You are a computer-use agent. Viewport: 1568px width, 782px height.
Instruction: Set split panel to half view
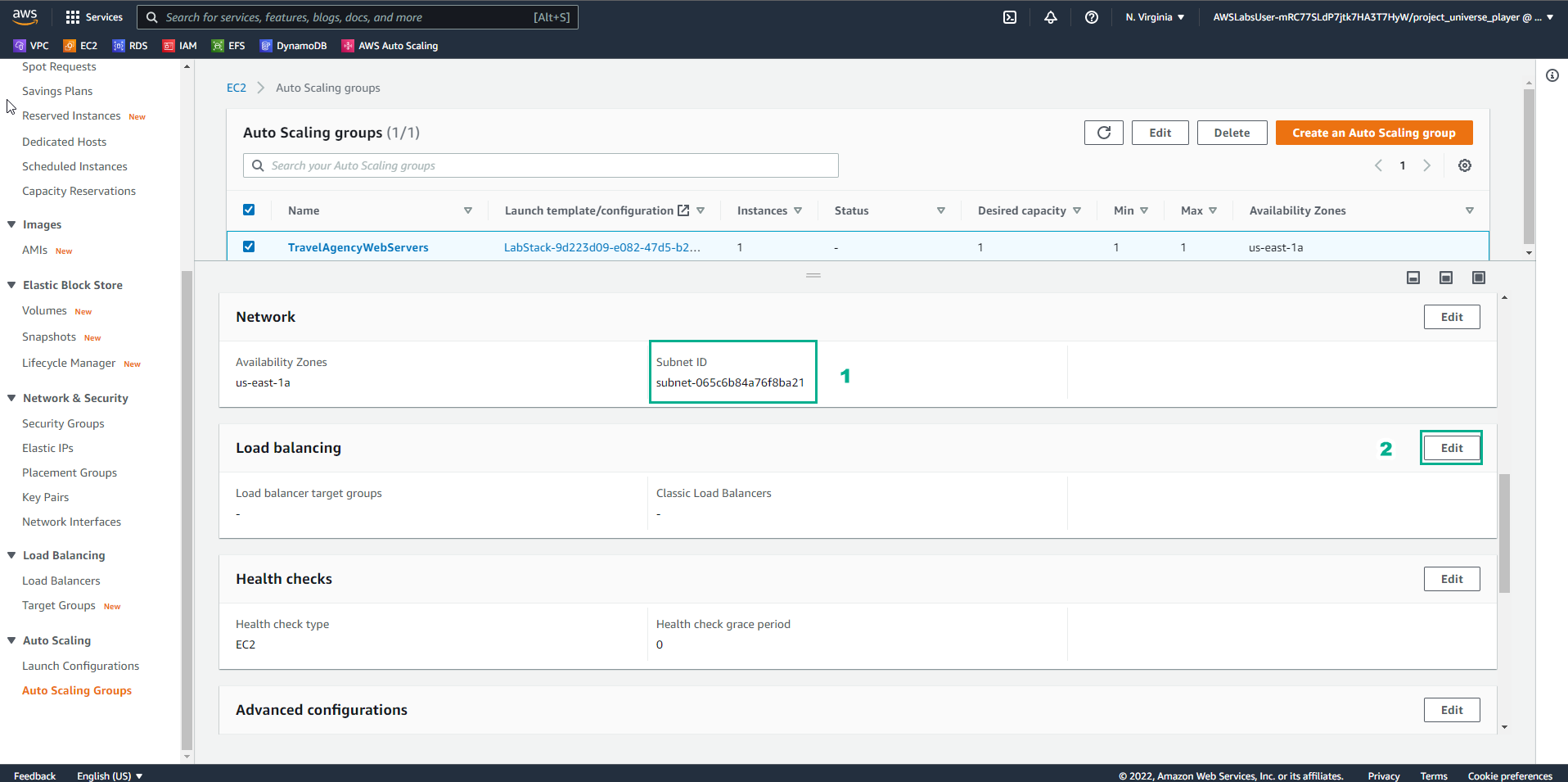pos(1446,278)
